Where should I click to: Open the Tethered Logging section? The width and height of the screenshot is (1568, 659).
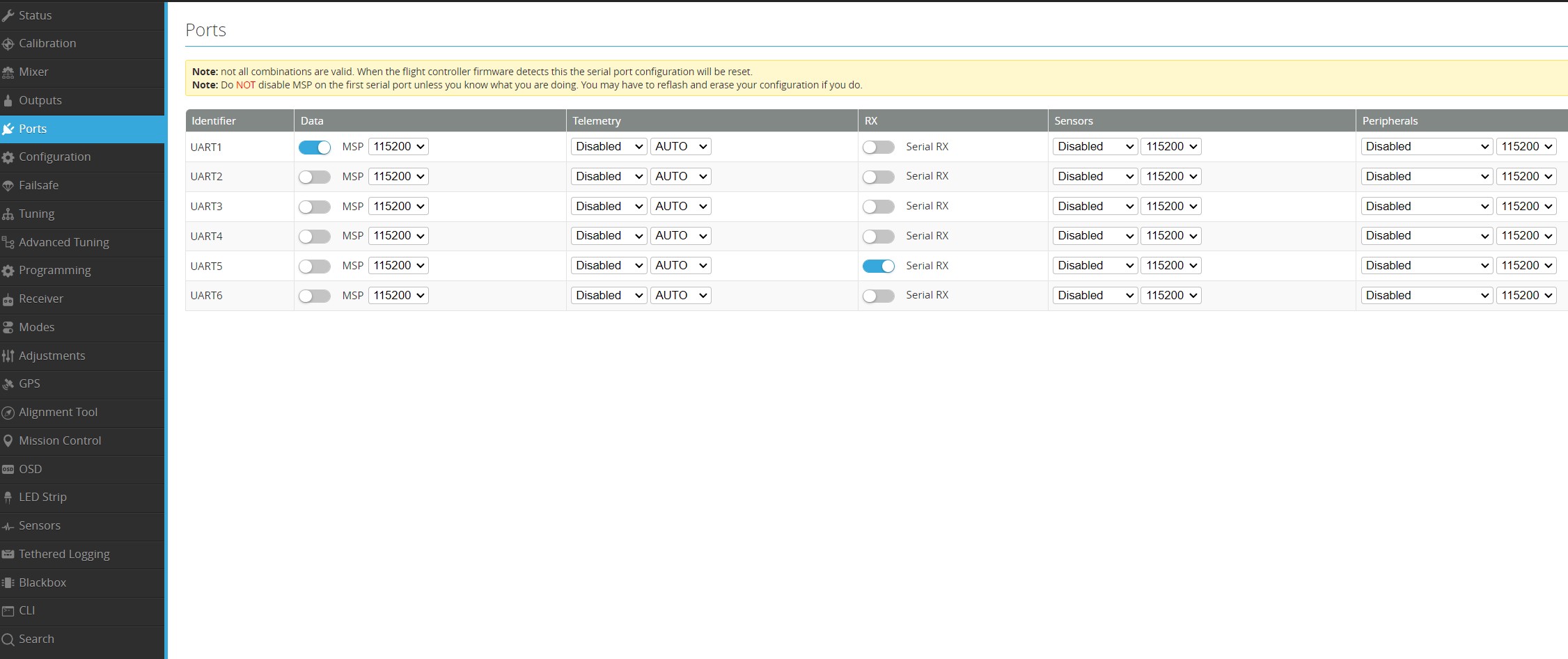(64, 555)
